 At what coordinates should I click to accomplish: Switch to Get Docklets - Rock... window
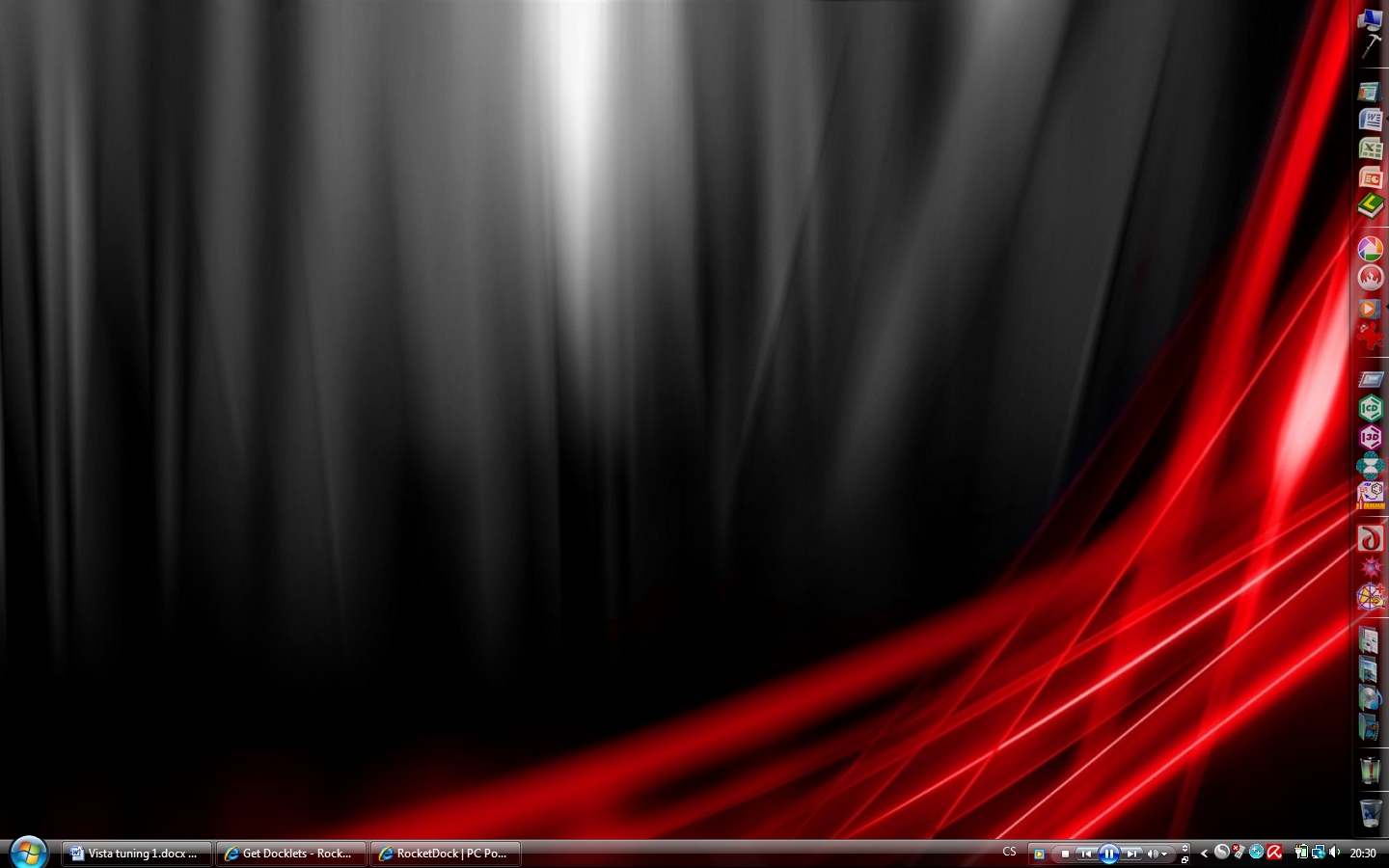coord(291,854)
